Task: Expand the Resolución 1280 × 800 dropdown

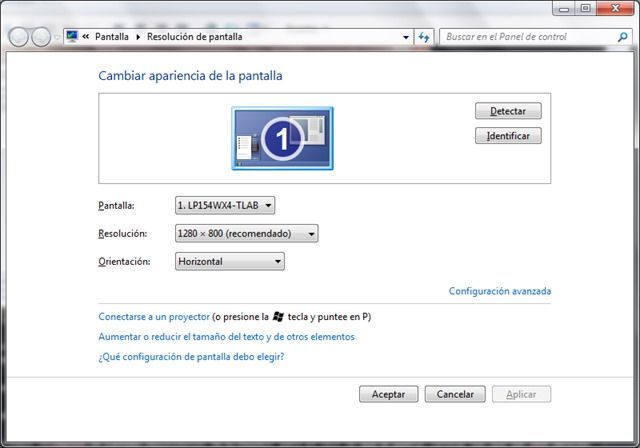Action: point(246,233)
